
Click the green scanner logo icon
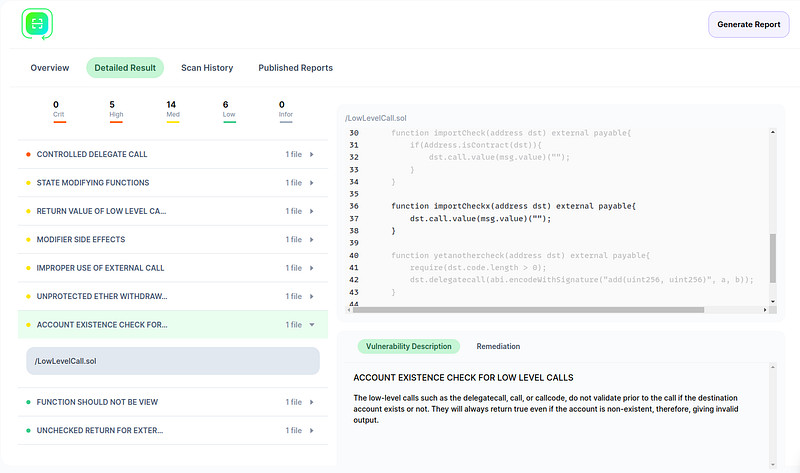coord(37,24)
